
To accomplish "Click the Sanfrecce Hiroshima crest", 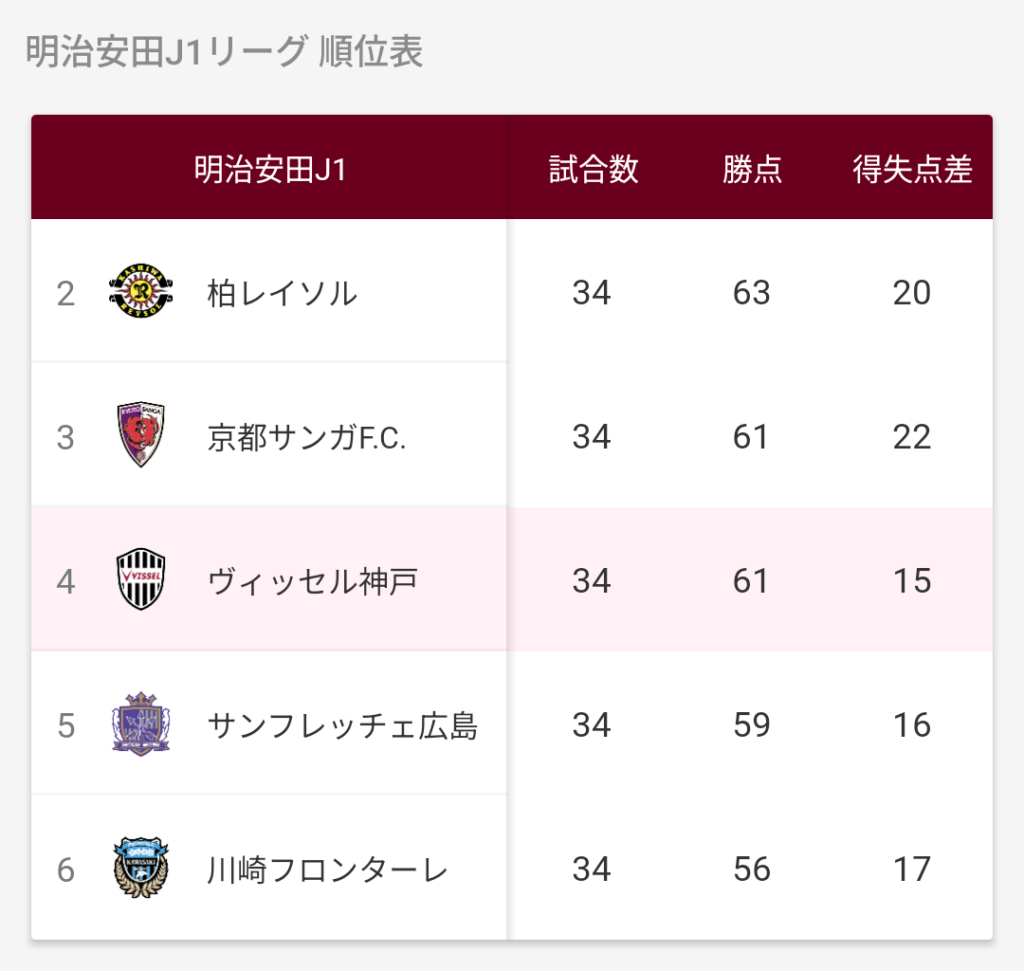I will click(x=141, y=724).
